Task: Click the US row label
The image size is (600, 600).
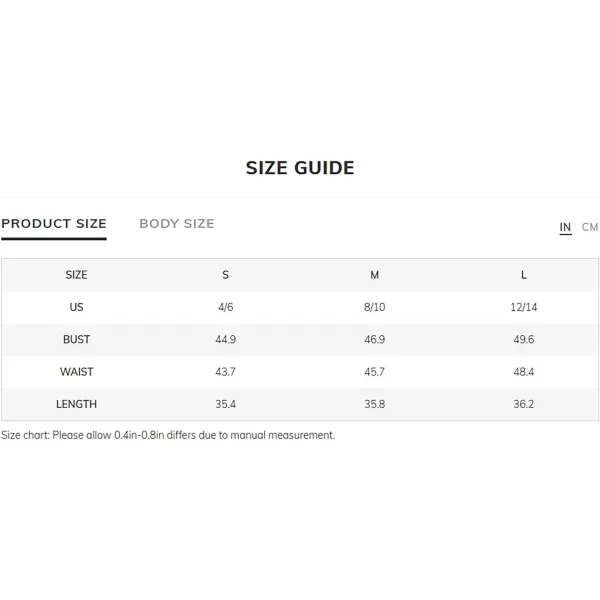Action: point(76,307)
